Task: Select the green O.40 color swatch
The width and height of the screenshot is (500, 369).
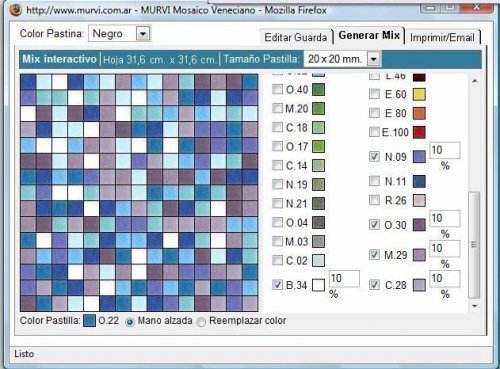Action: 318,90
